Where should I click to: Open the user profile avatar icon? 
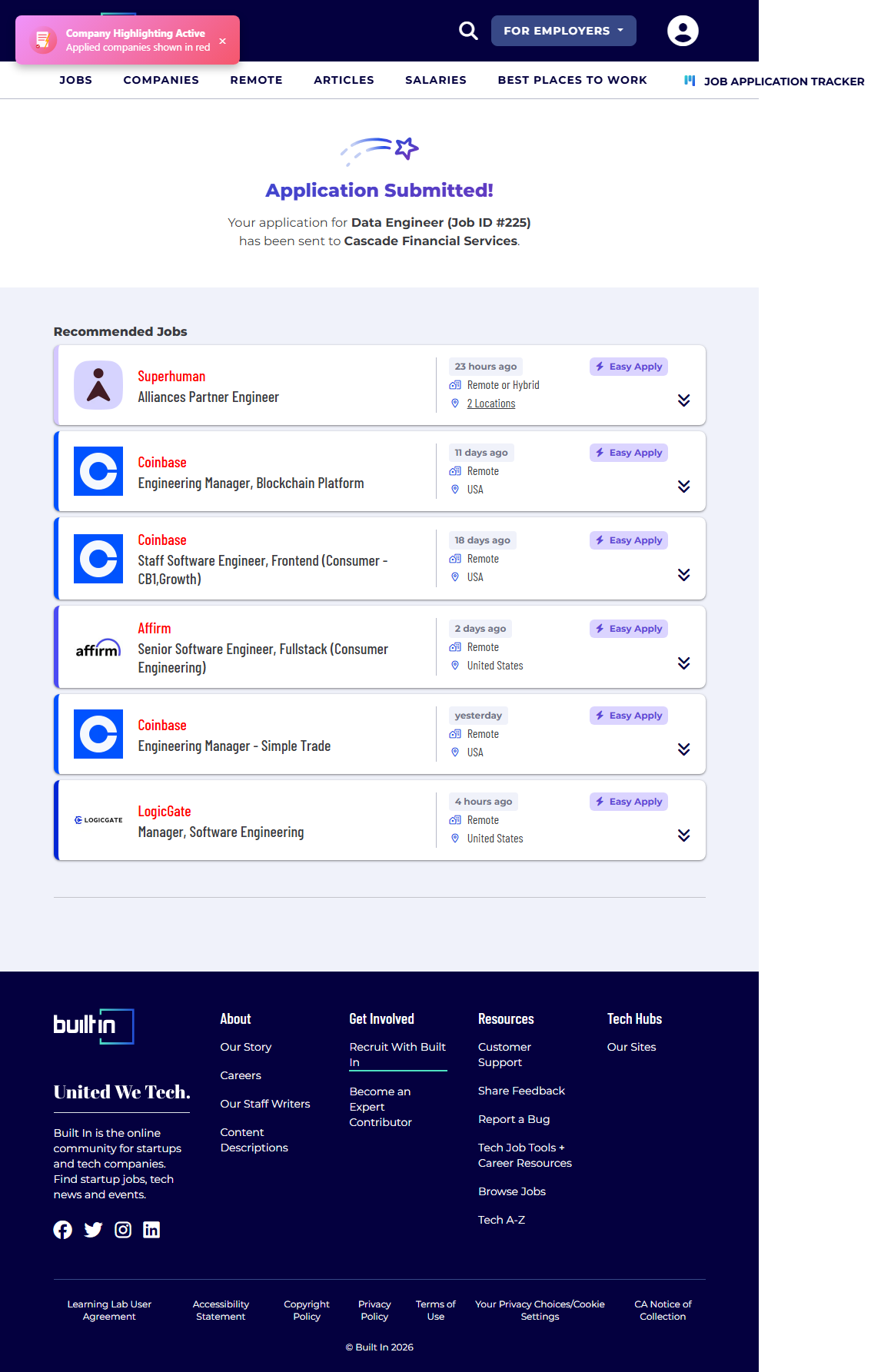[x=682, y=31]
